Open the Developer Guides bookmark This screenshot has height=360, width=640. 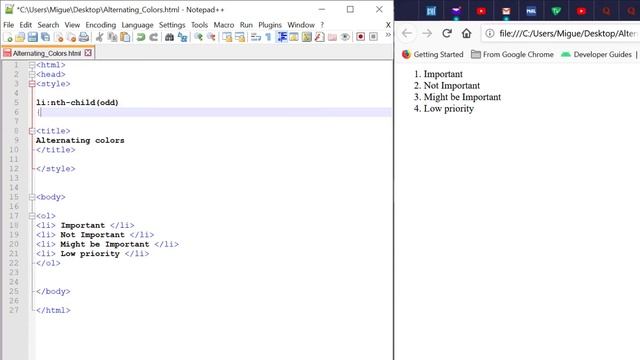[596, 54]
